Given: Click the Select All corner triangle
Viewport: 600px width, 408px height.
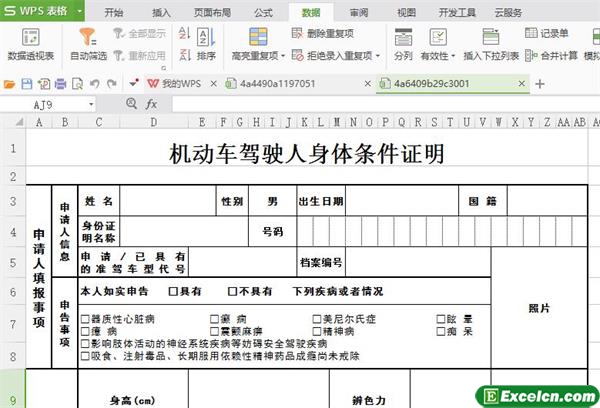Looking at the screenshot, I should [x=19, y=122].
